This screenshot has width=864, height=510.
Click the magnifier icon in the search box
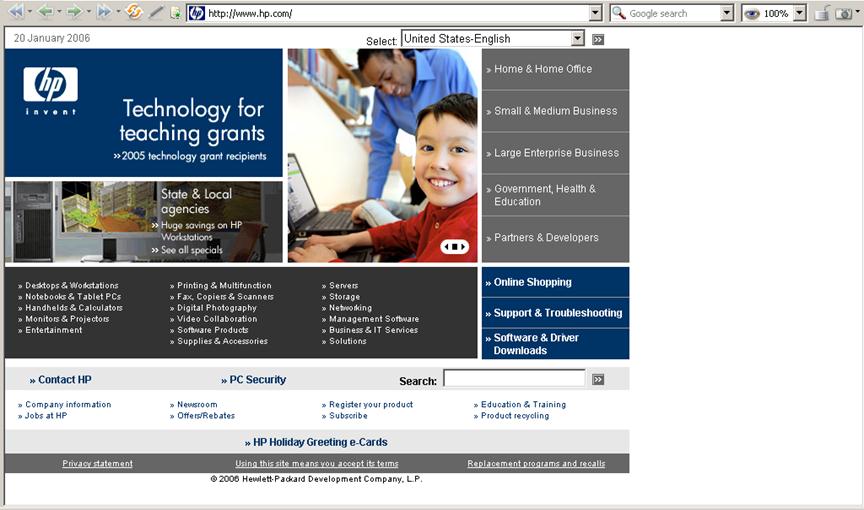point(619,13)
